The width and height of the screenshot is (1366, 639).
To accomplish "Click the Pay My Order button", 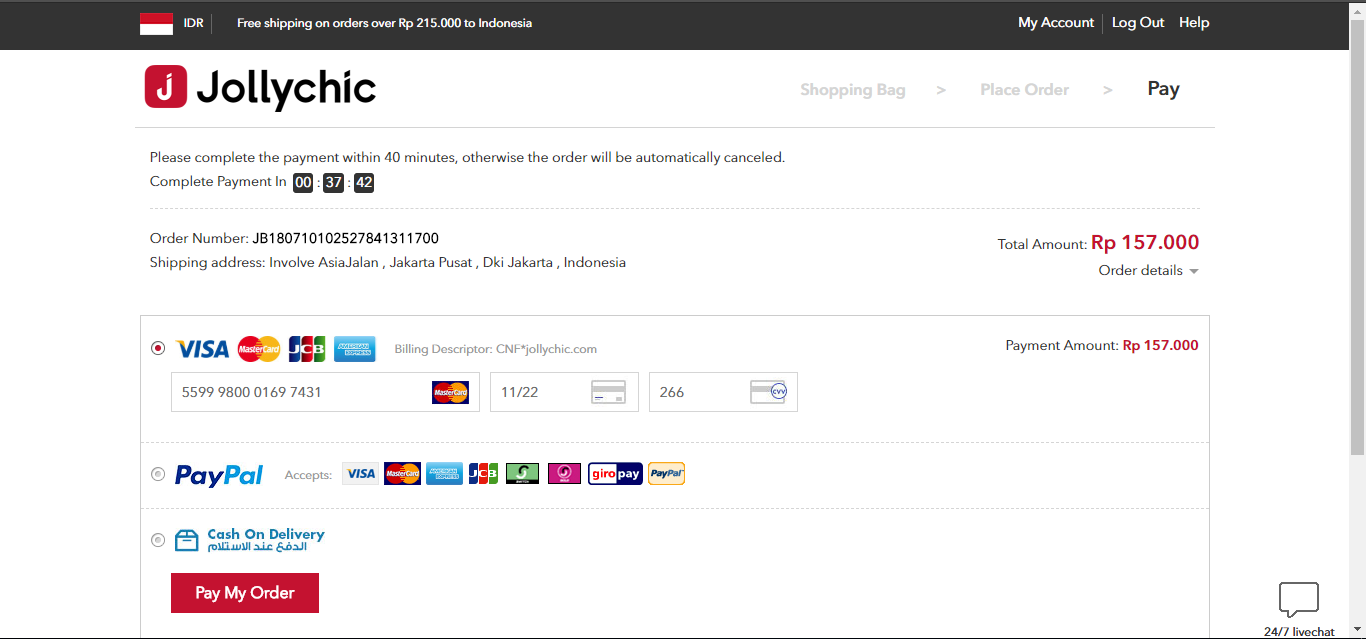I will pyautogui.click(x=245, y=593).
